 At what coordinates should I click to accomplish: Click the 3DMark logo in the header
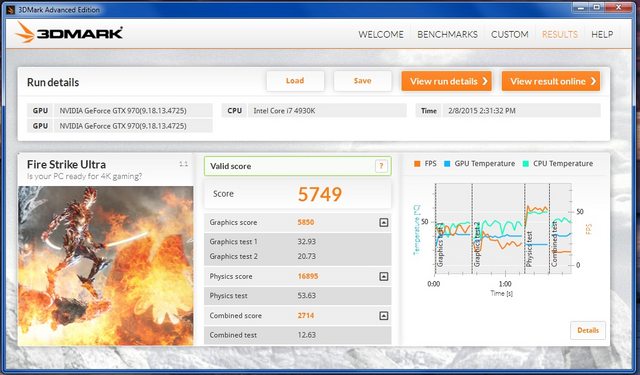69,32
